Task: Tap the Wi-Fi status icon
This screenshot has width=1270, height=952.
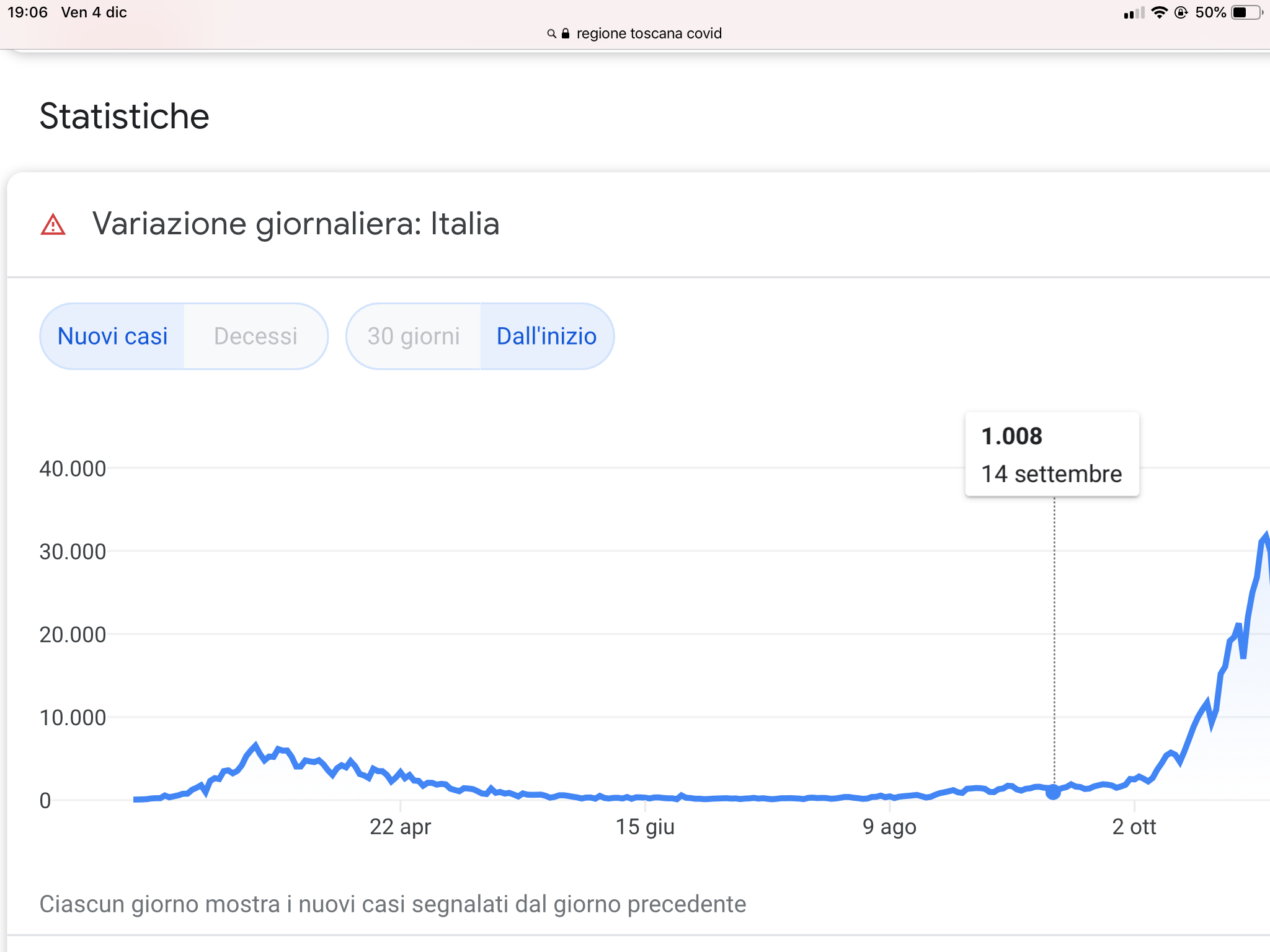Action: point(1159,12)
